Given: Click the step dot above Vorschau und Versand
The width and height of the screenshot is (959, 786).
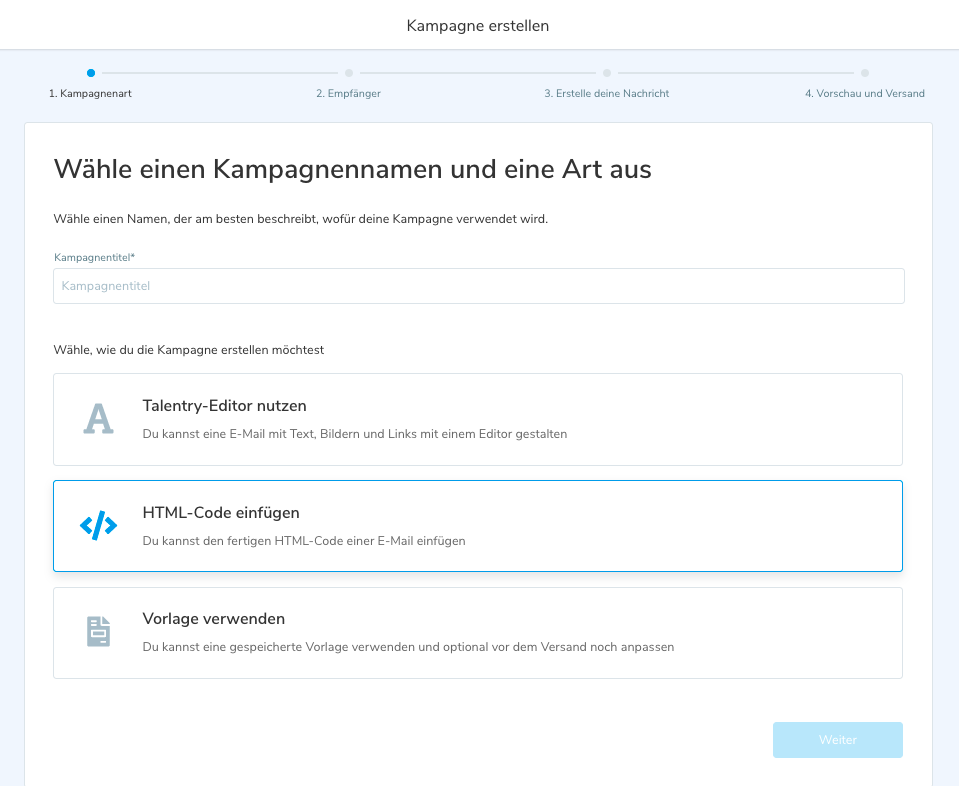Looking at the screenshot, I should click(x=865, y=73).
